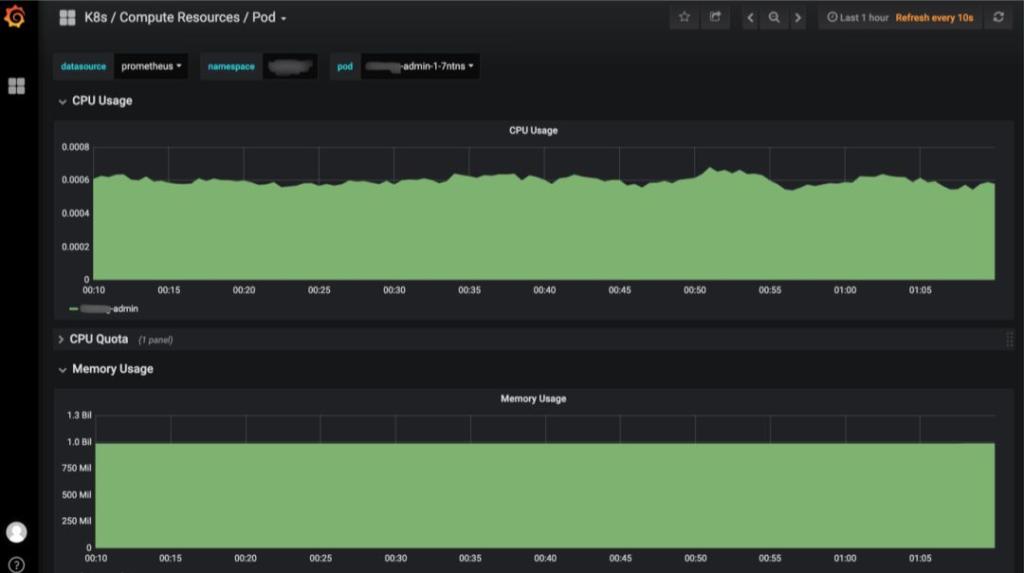Open the CPU Usage panel title menu
Viewport: 1024px width, 573px height.
pos(533,131)
